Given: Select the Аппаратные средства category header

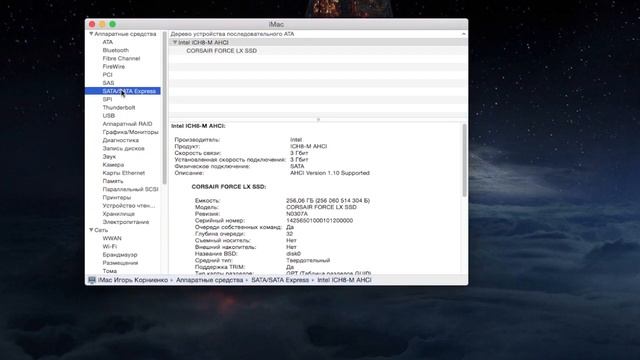Looking at the screenshot, I should coord(125,34).
